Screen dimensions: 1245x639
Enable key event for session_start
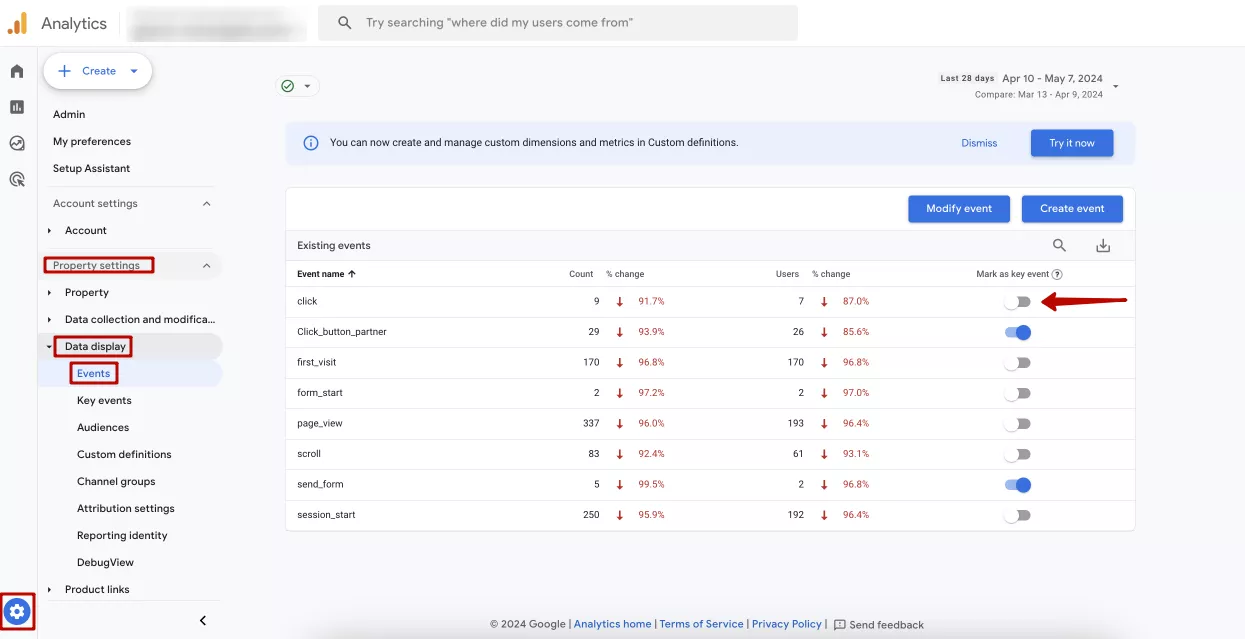click(1017, 515)
